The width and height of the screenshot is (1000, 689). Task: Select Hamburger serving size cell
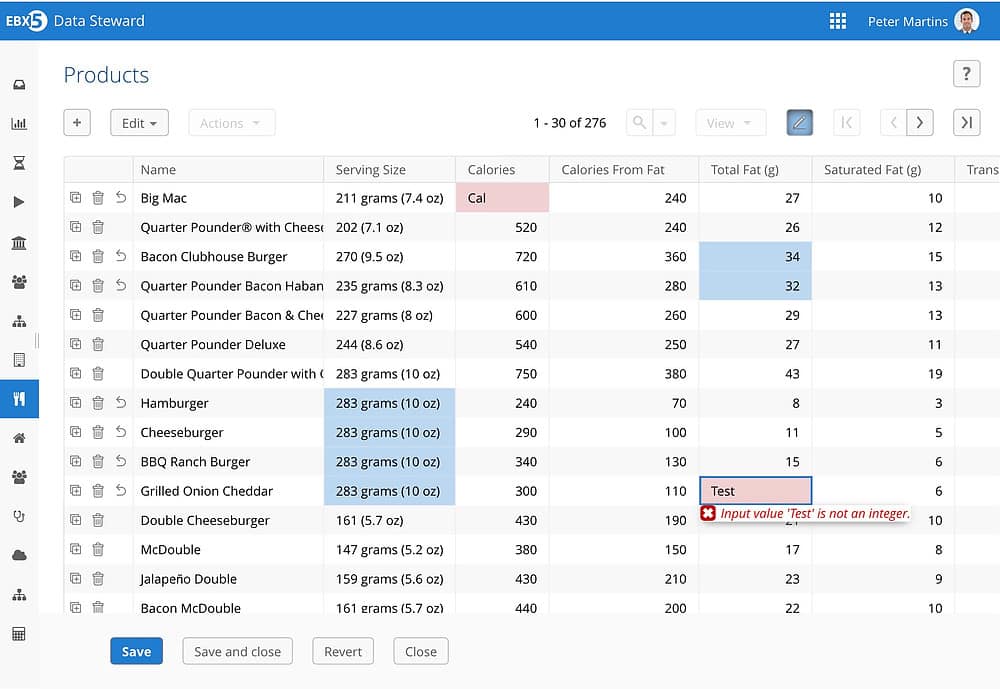tap(390, 403)
